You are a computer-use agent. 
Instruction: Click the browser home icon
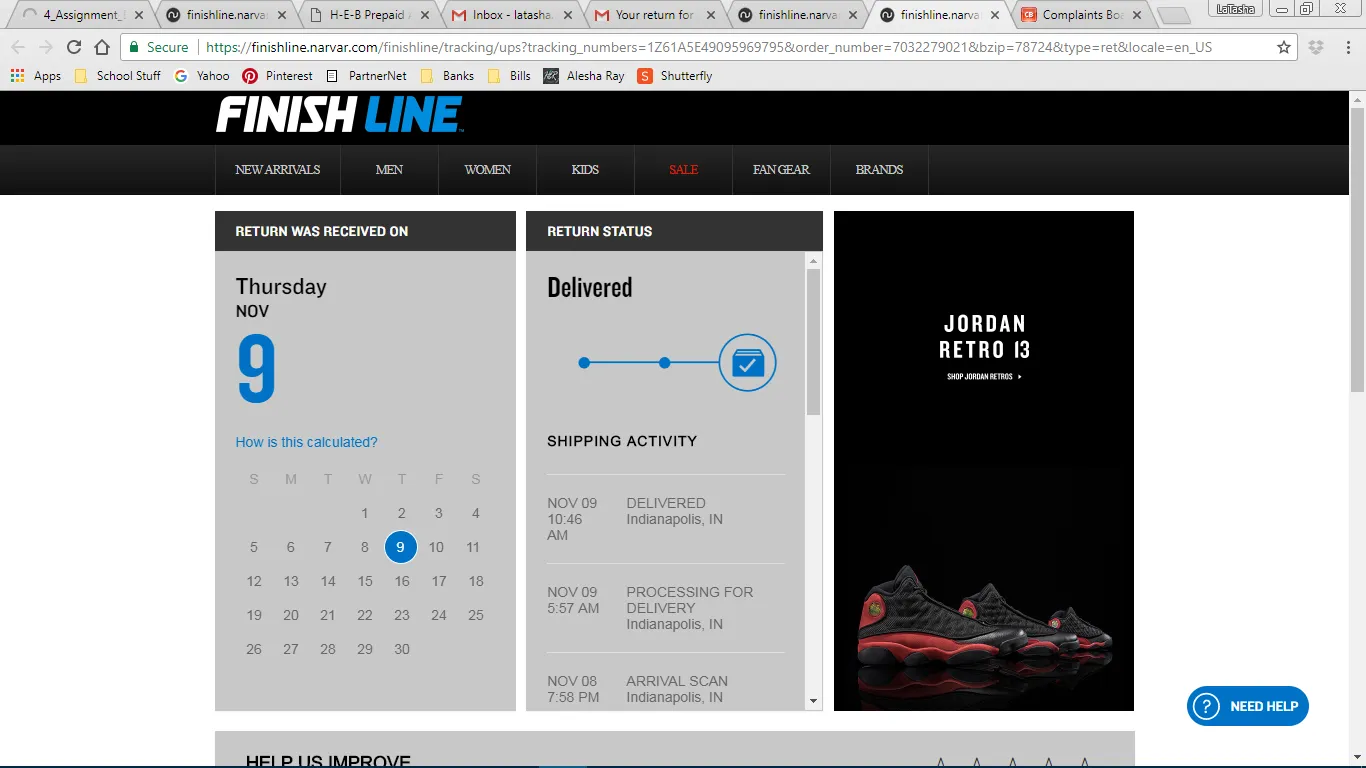(x=102, y=47)
